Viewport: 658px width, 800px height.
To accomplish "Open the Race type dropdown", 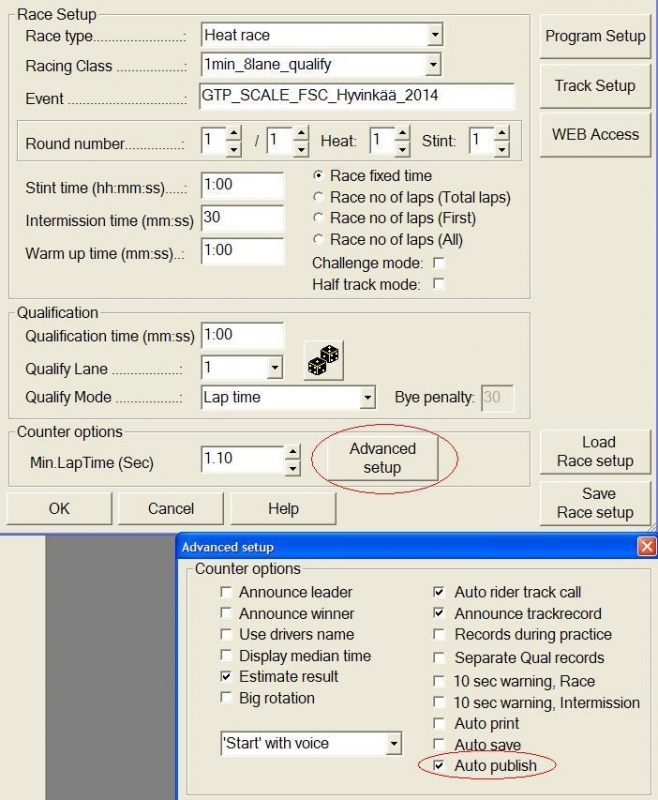I will click(435, 35).
